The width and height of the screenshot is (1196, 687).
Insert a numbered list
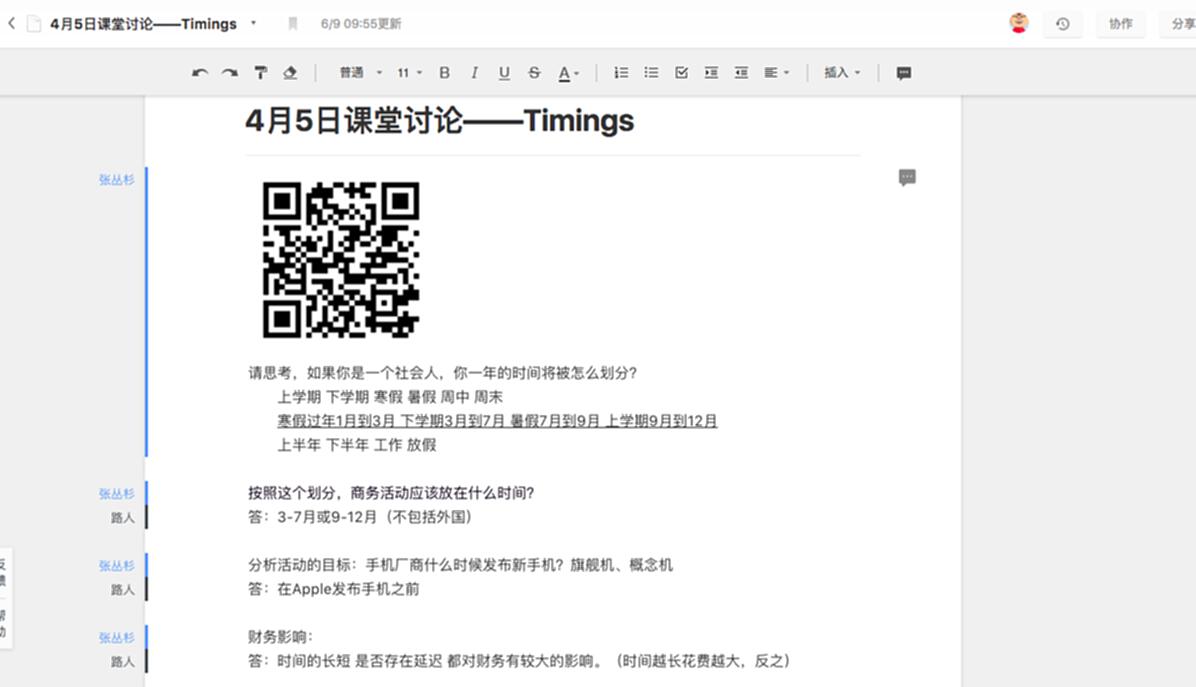[x=621, y=72]
